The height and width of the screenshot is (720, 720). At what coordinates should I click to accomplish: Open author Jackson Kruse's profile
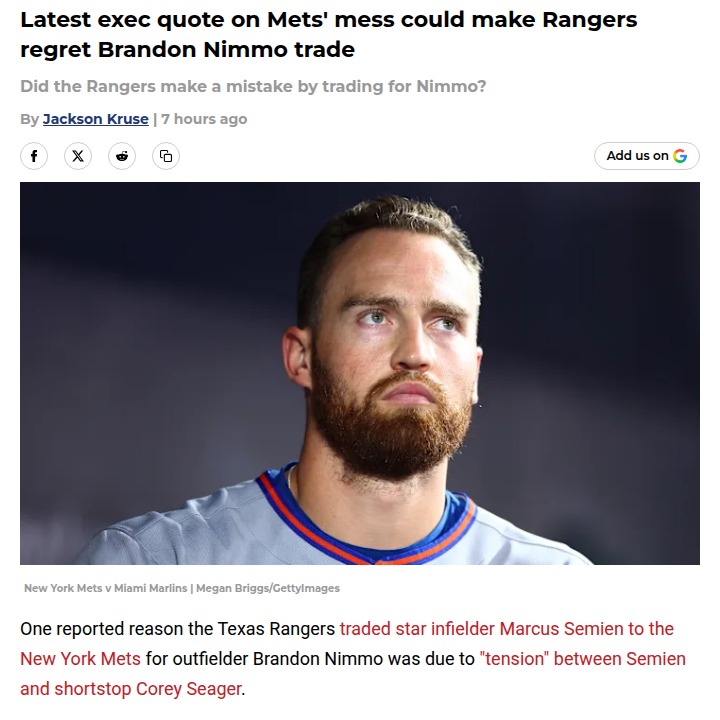click(95, 119)
